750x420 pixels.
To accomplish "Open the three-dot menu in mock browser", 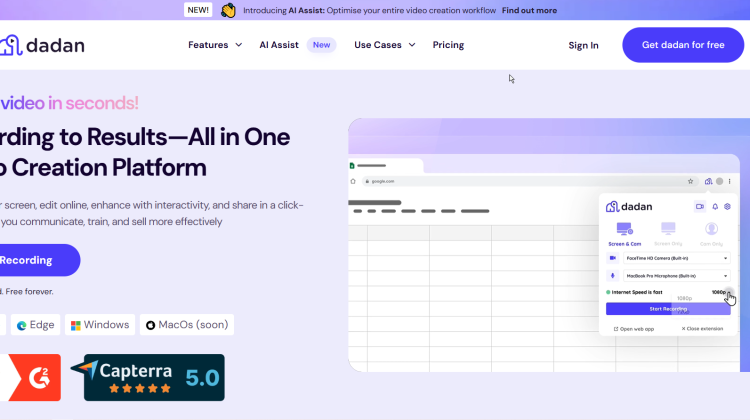I will 729,181.
